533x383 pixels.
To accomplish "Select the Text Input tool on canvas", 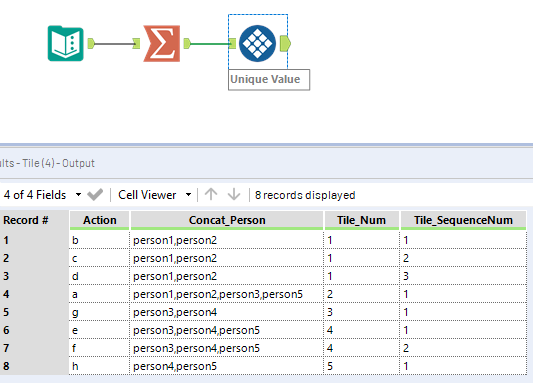I will point(66,43).
